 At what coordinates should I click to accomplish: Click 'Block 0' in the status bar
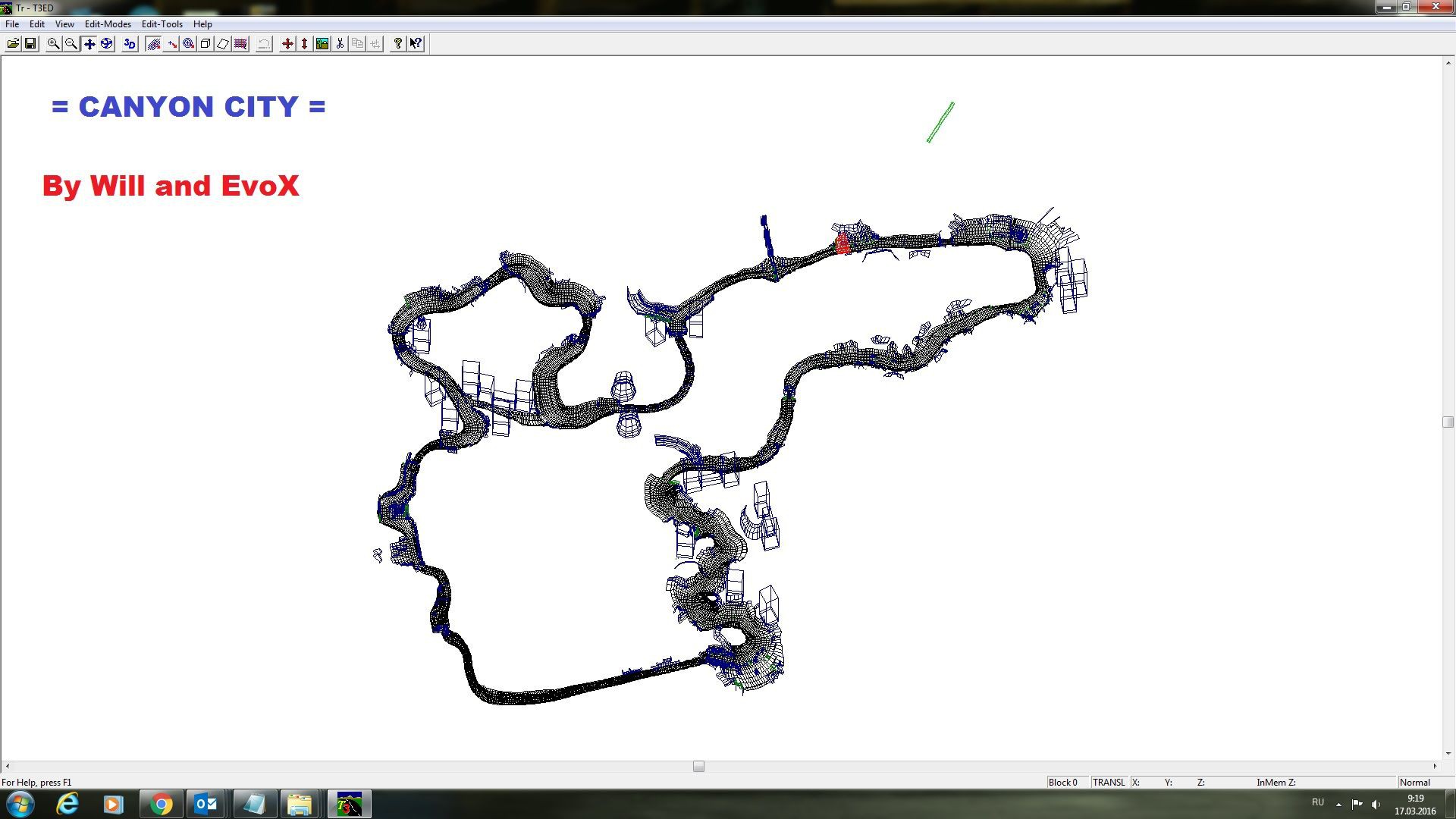1062,783
